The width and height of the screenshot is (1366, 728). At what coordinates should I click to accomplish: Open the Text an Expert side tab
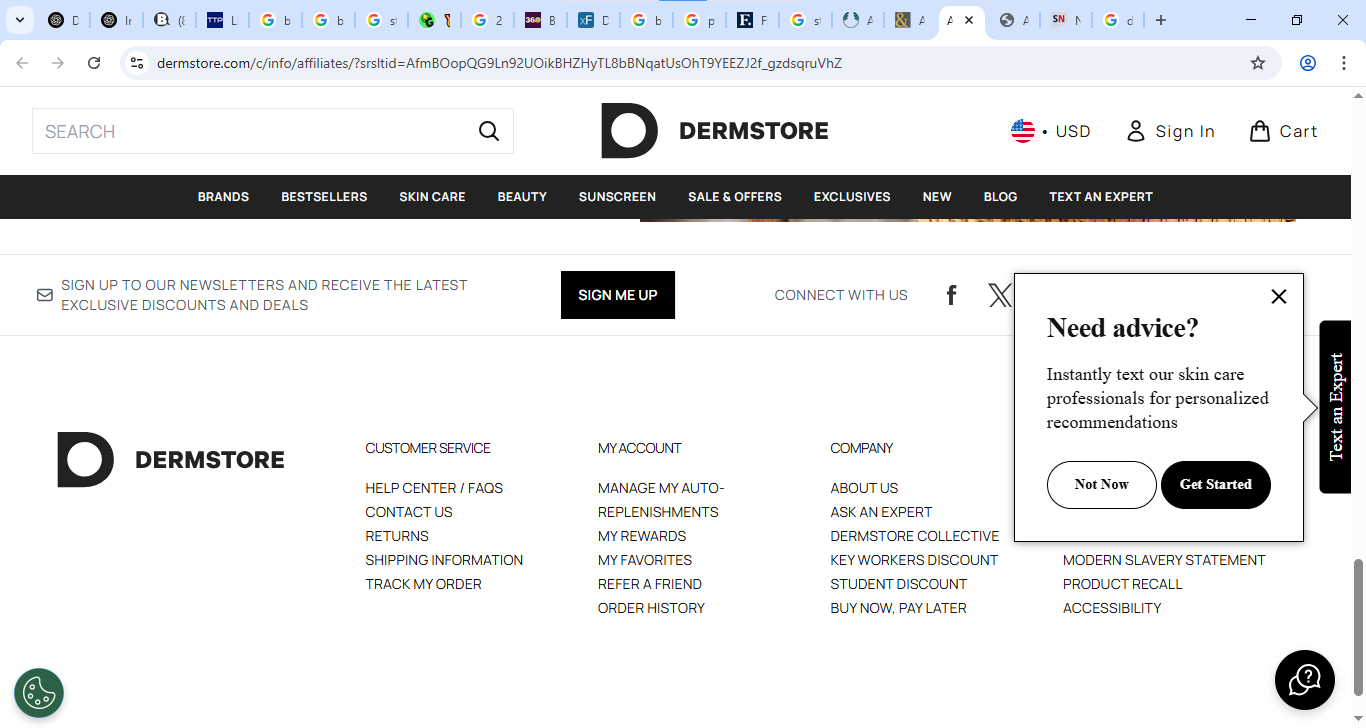(1336, 407)
